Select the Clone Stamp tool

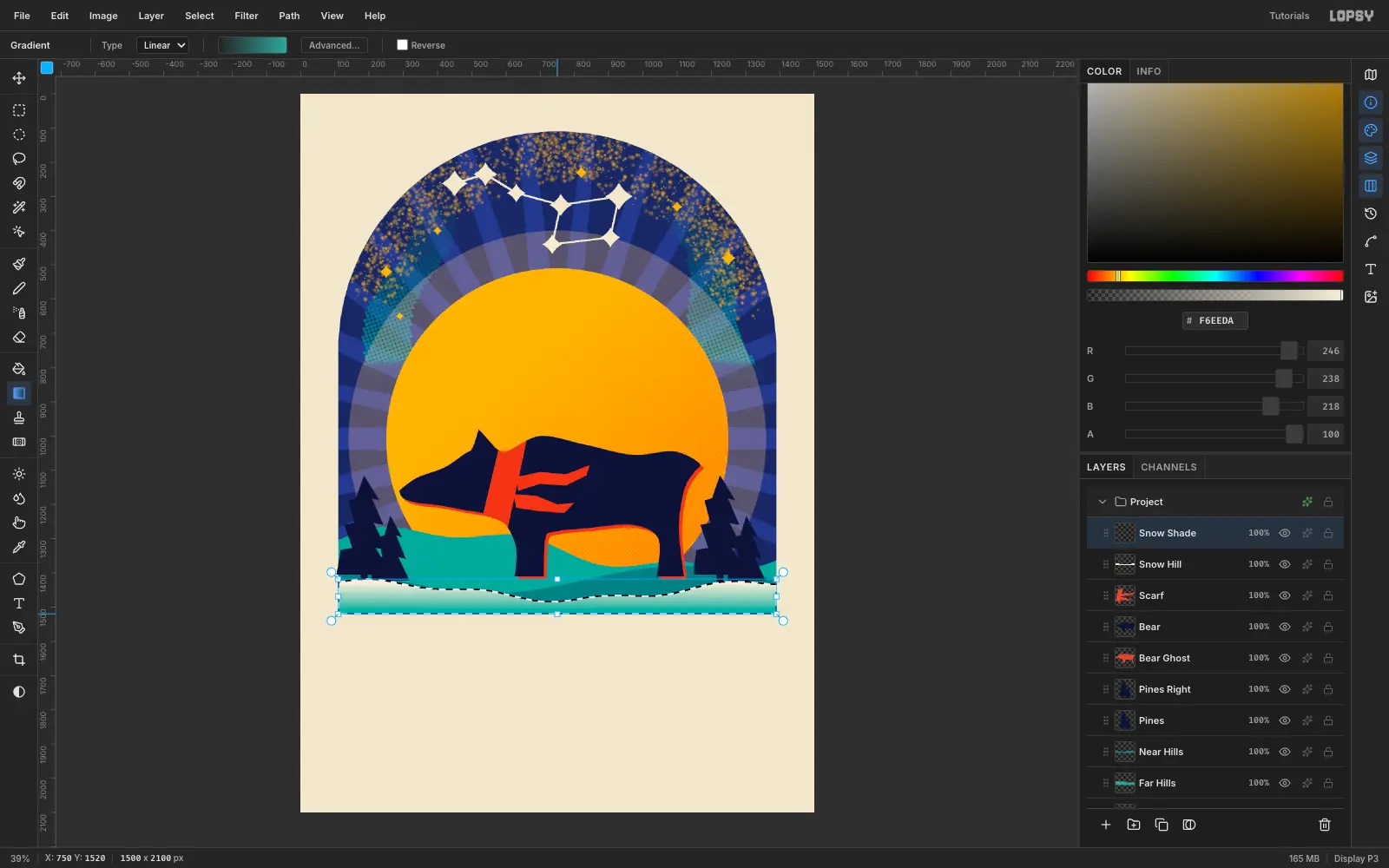19,418
